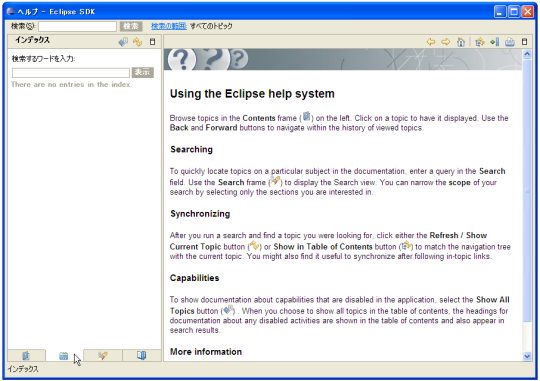Click the Eclipse icon in title bar
Screen dimensions: 540x381
11,11
